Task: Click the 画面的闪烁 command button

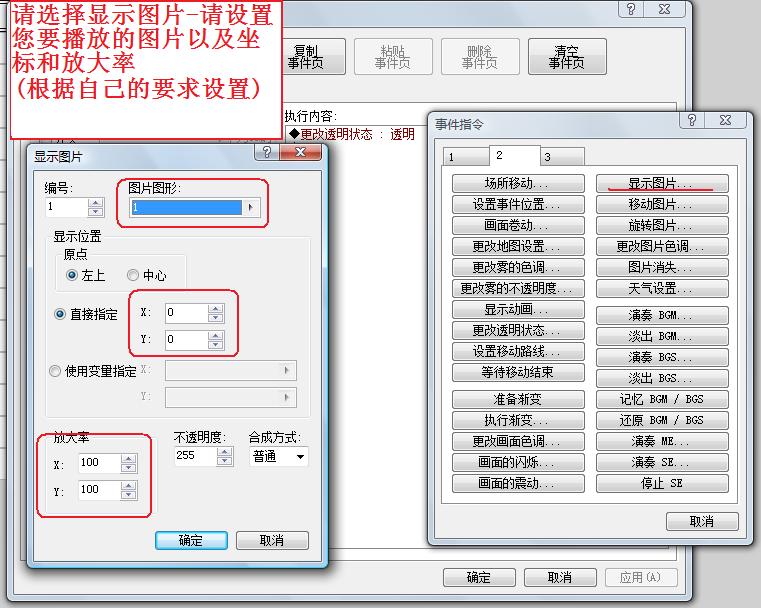Action: click(x=518, y=462)
